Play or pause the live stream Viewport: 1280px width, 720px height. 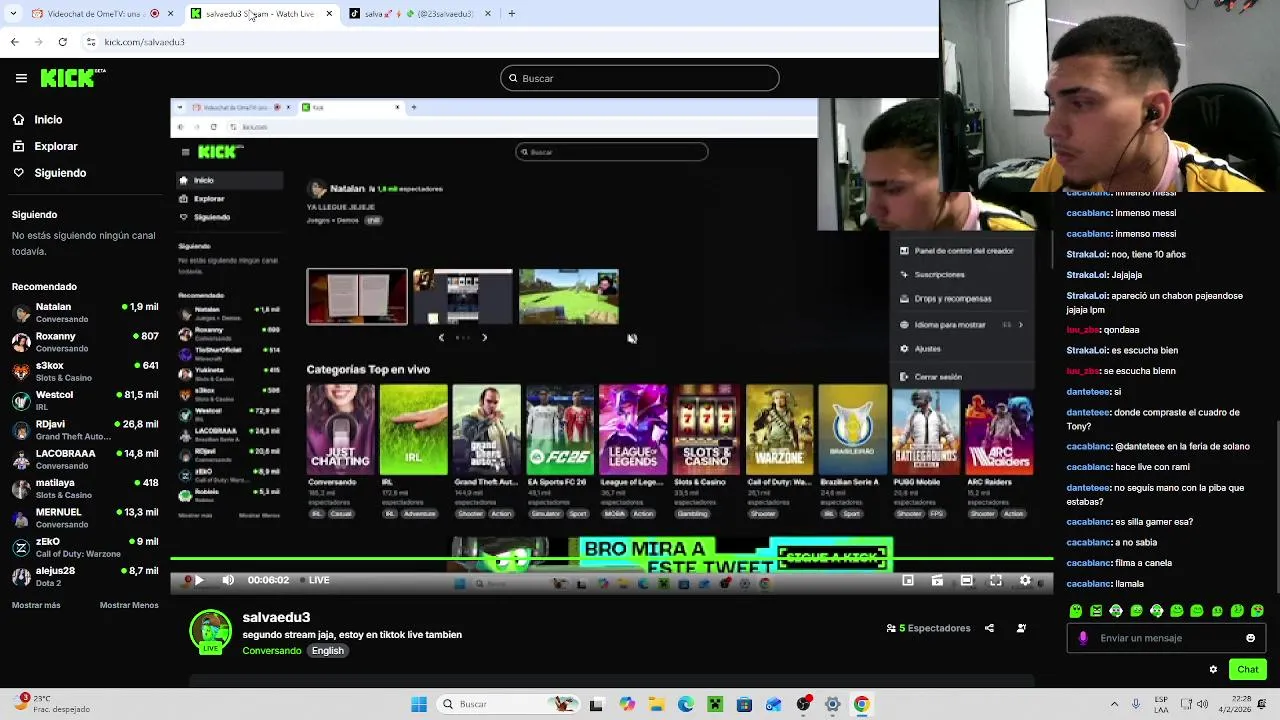pos(198,580)
